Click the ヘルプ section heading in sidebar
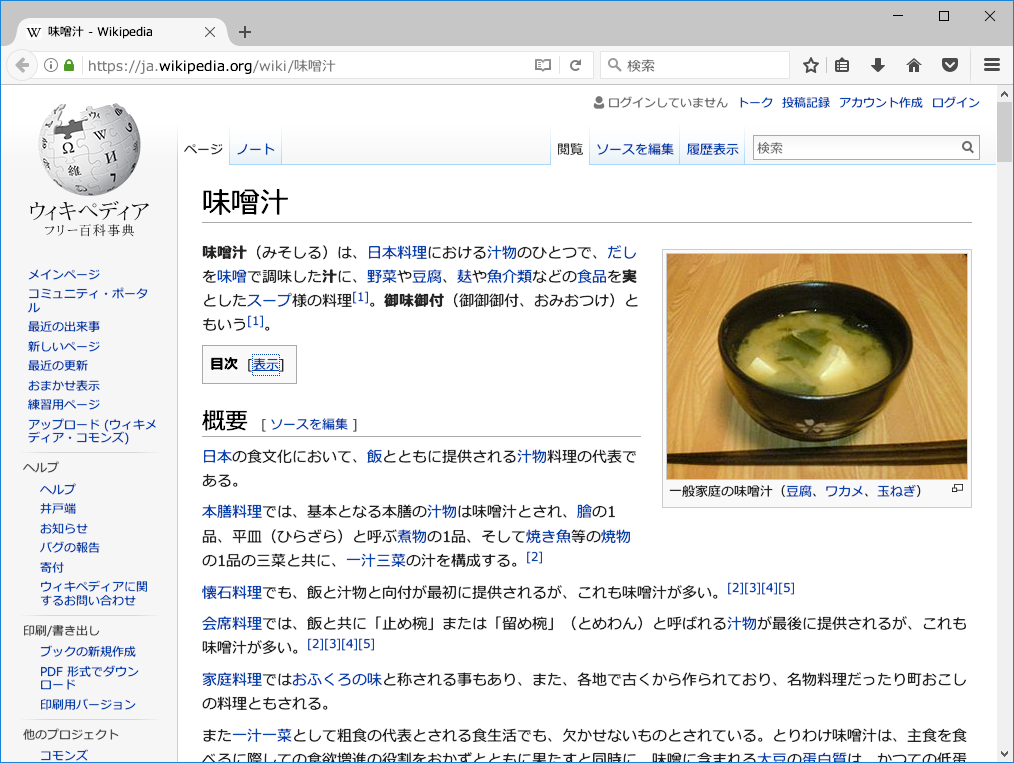Screen dimensions: 1014x763 tap(41, 467)
